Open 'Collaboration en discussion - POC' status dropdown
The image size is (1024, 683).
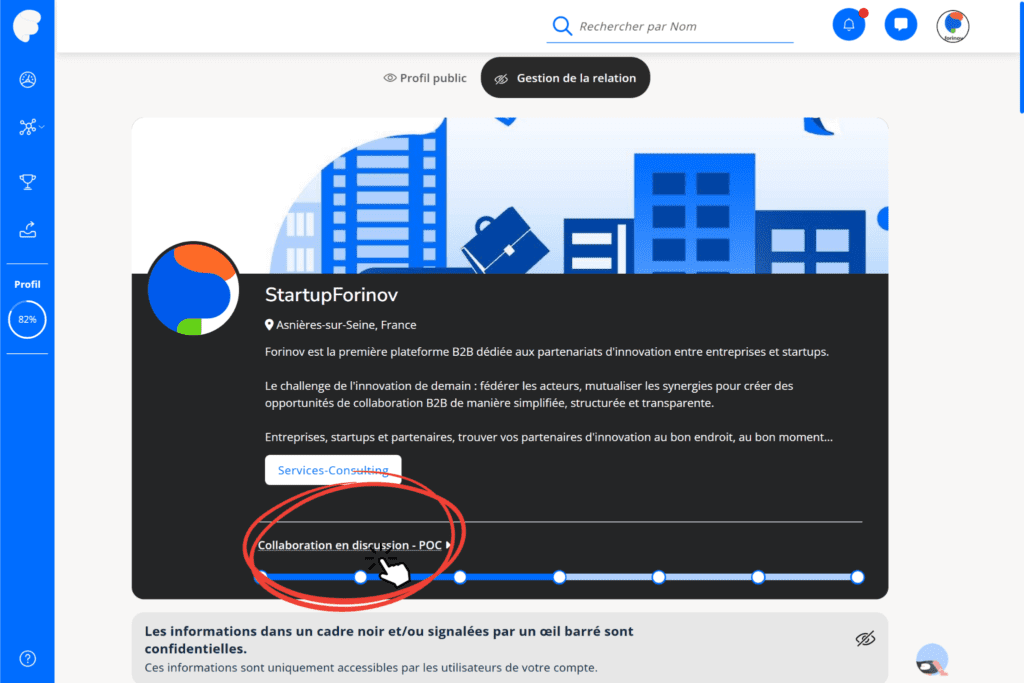(355, 545)
